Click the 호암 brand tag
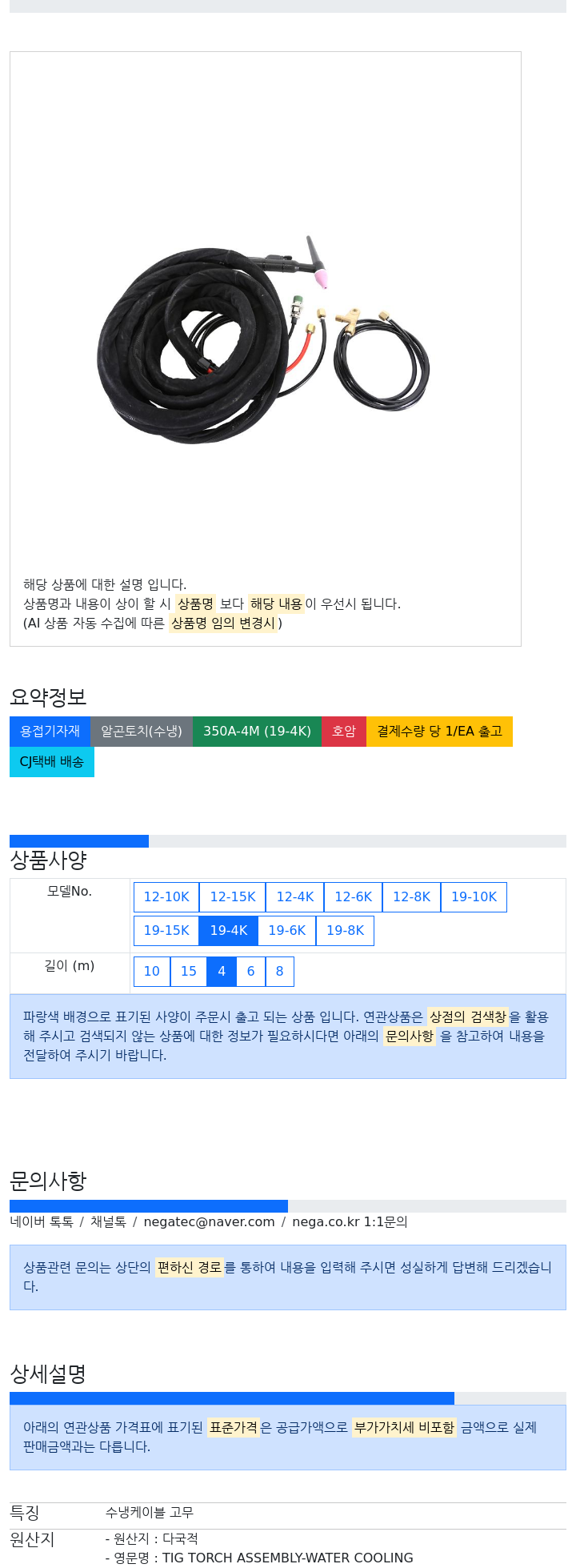This screenshot has height=1568, width=576. (x=344, y=732)
